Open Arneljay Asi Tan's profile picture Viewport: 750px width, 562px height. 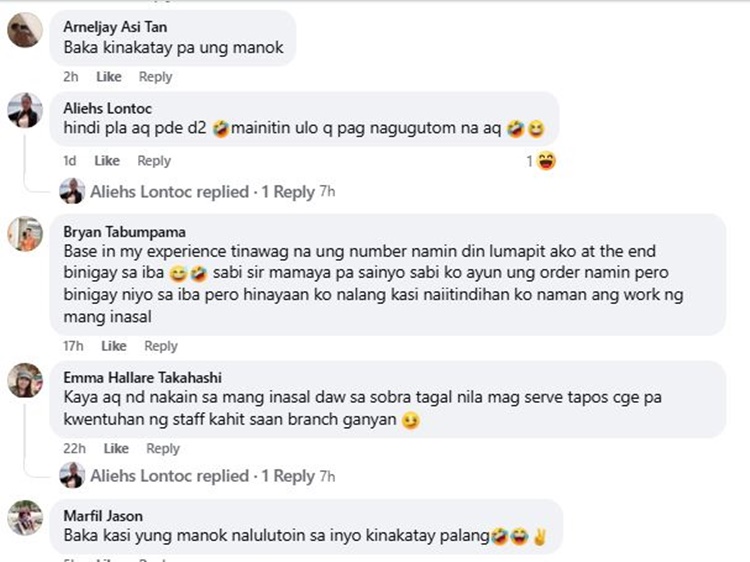25,30
